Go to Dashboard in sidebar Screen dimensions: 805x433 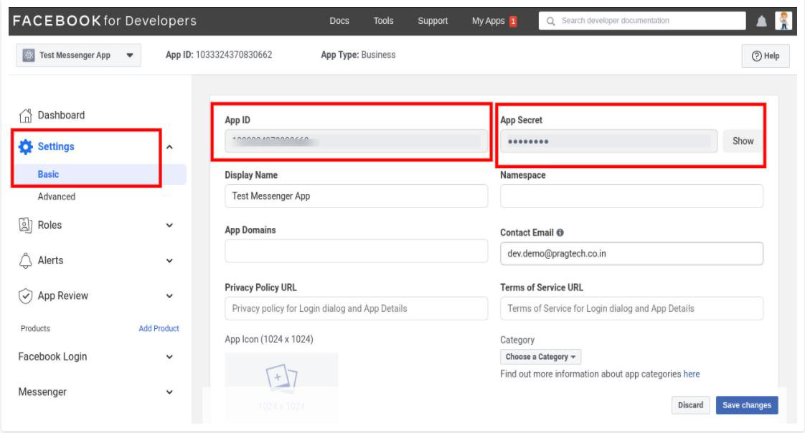coord(61,115)
